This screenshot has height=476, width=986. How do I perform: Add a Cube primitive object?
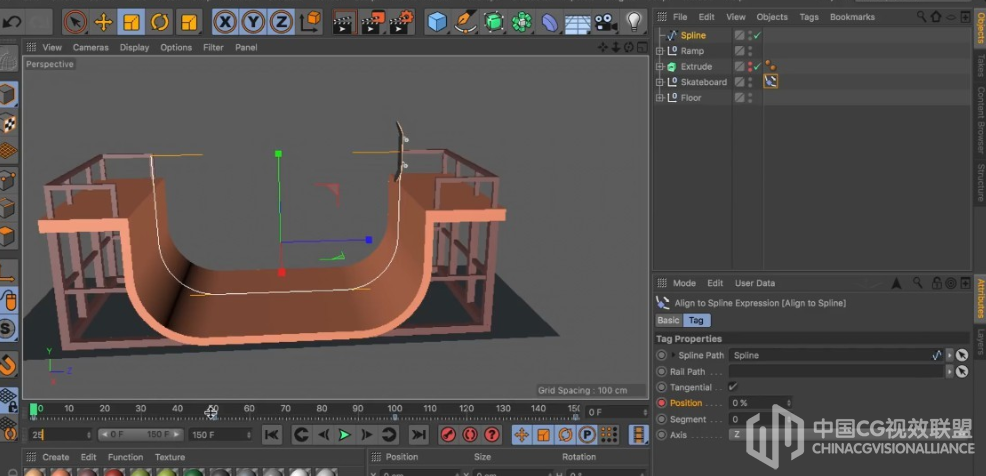point(436,23)
